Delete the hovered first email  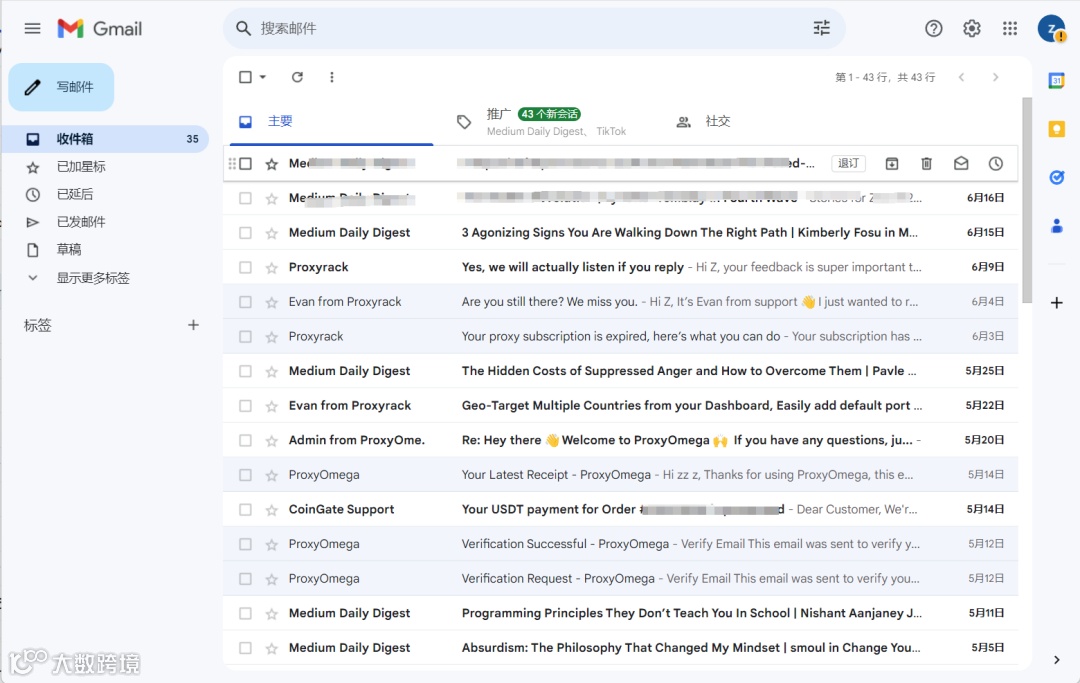click(926, 163)
